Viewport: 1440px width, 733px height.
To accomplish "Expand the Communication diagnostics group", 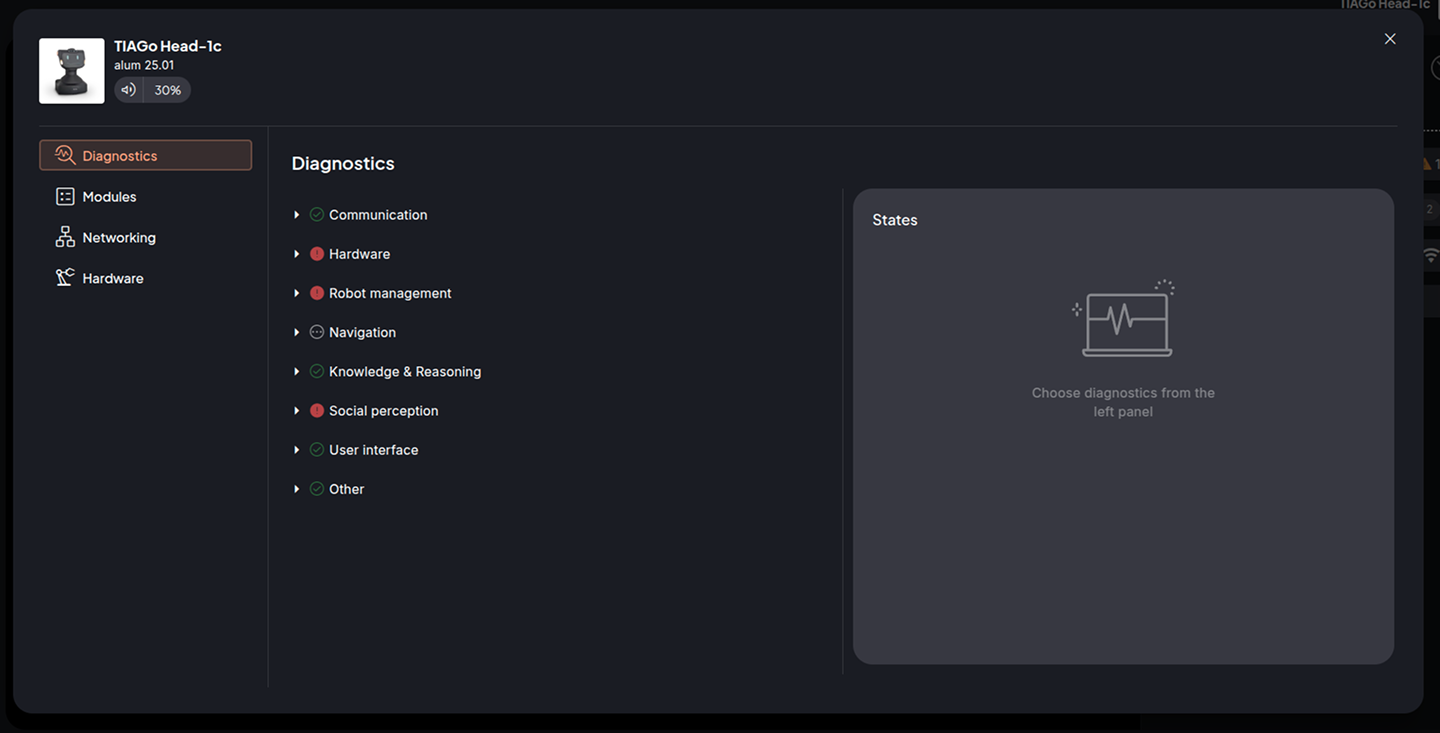I will tap(297, 215).
